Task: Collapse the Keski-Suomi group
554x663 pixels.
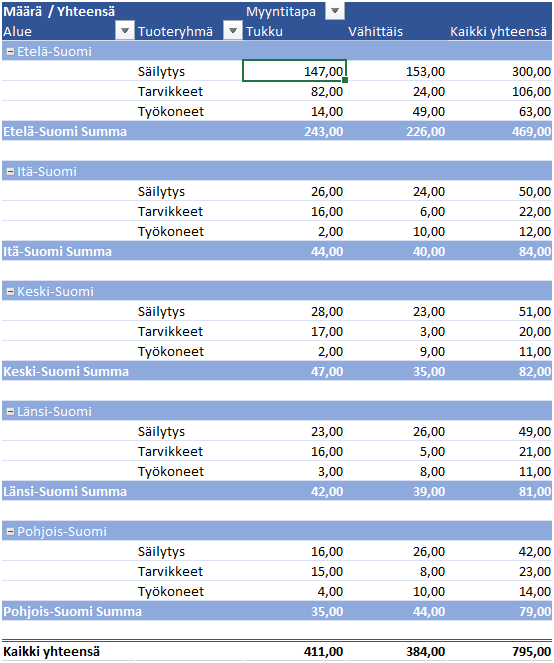Action: tap(11, 292)
